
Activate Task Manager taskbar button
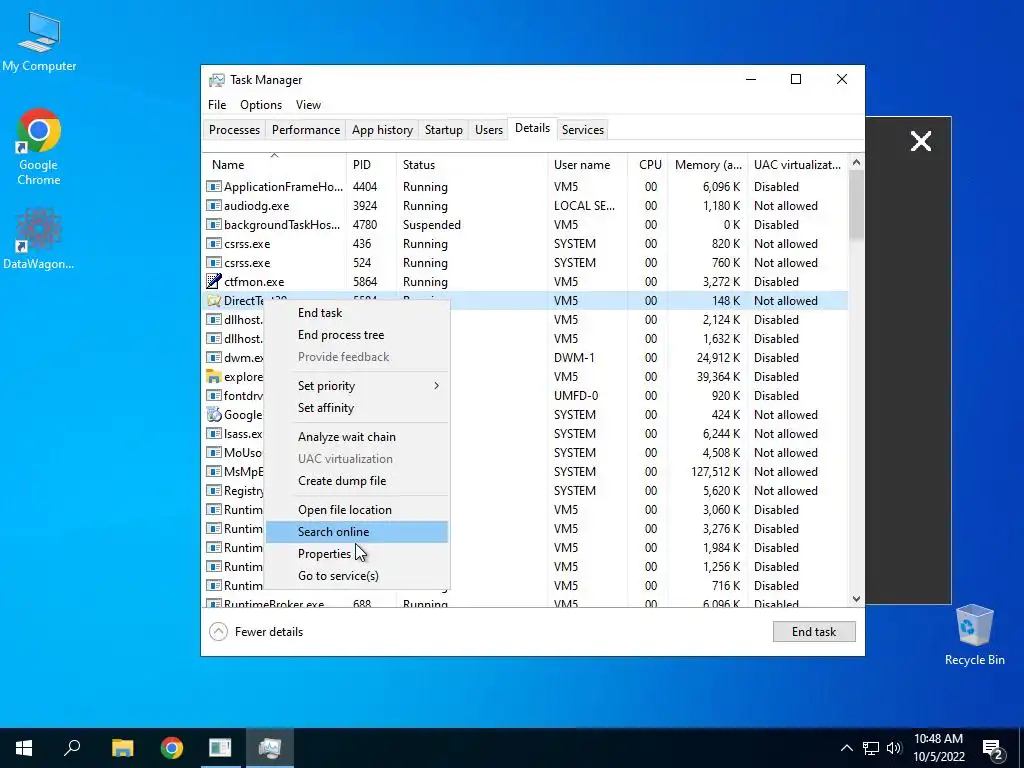(x=270, y=748)
